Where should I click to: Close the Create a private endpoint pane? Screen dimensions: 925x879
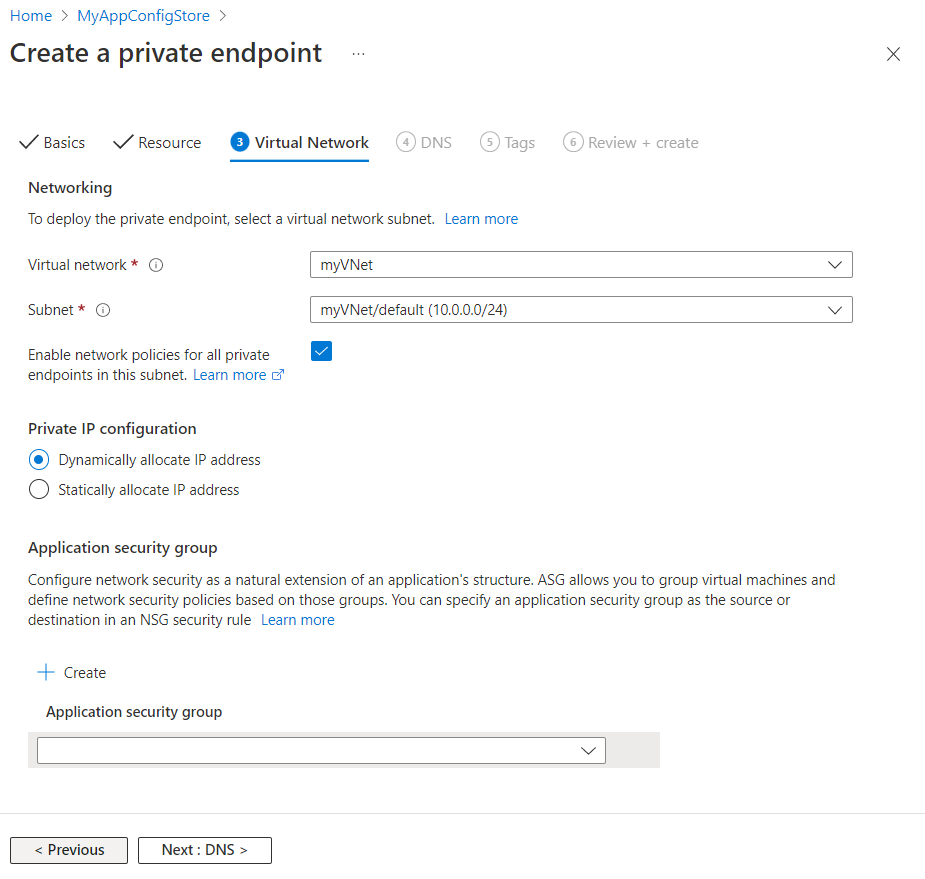click(x=893, y=54)
